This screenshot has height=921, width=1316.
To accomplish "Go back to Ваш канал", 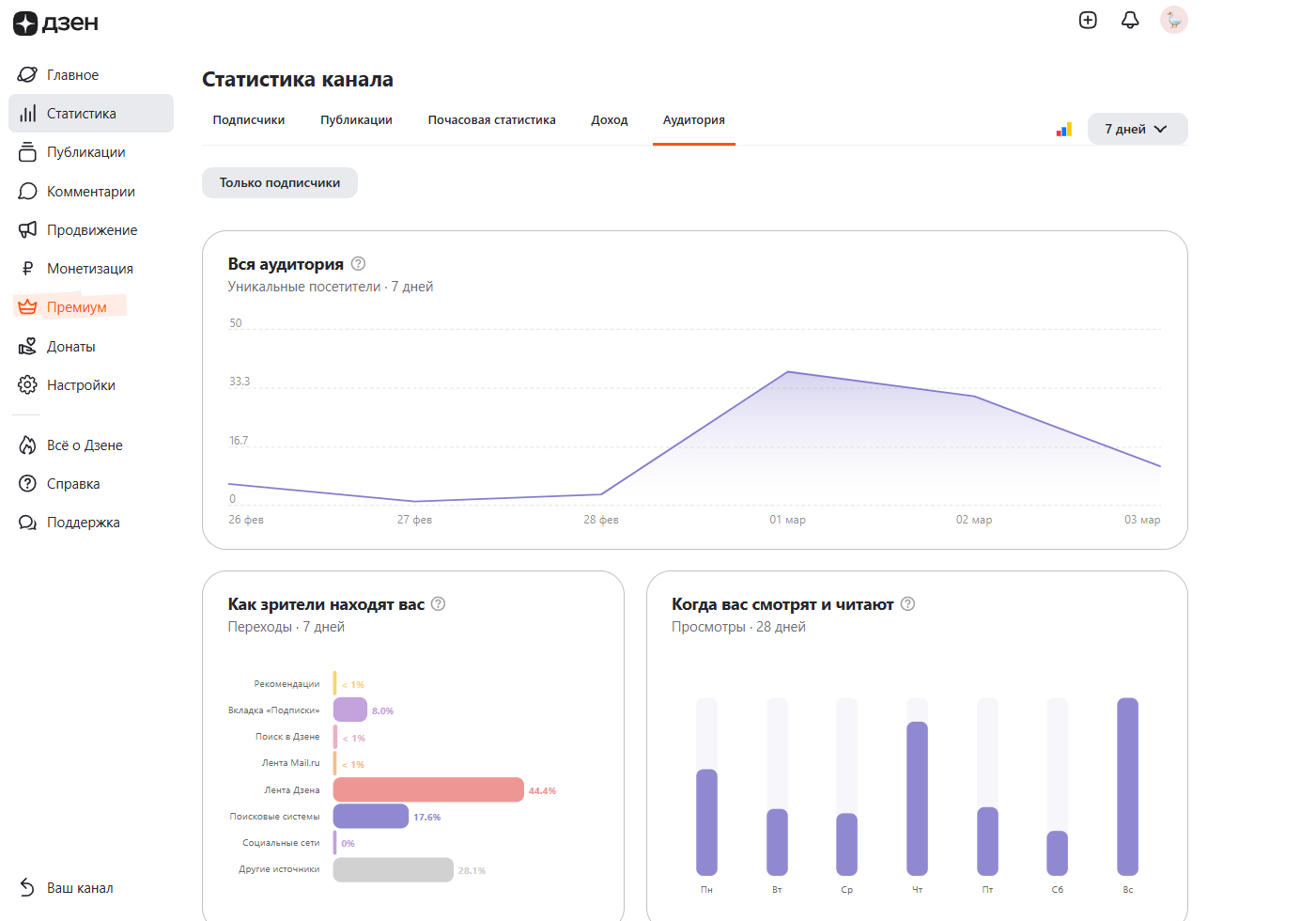I will (x=79, y=888).
